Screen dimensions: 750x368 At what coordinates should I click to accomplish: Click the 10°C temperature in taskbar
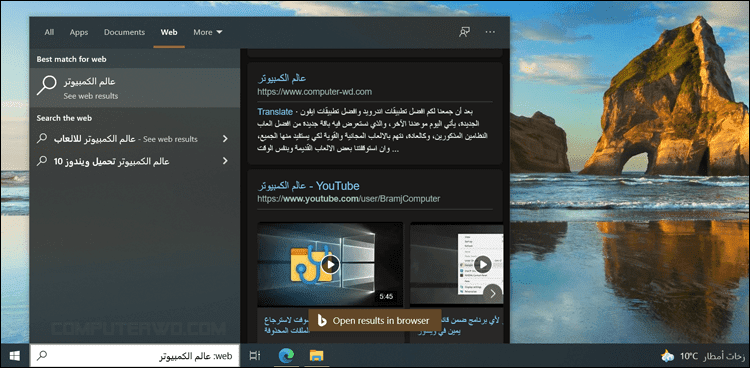(x=689, y=356)
